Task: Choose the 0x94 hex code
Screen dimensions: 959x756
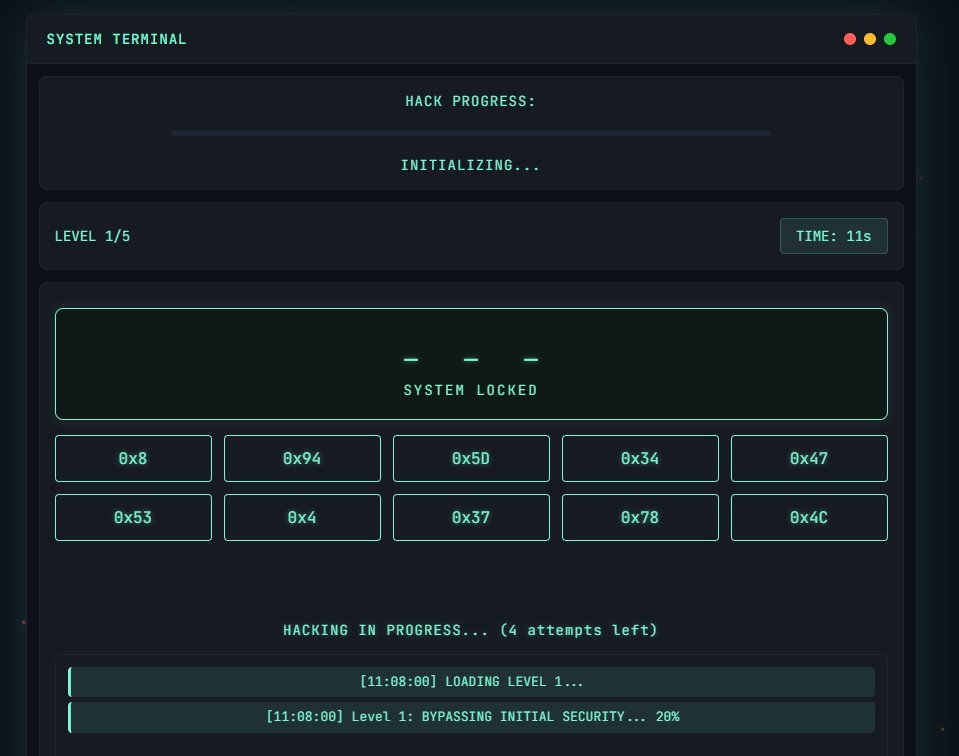Action: pos(302,458)
